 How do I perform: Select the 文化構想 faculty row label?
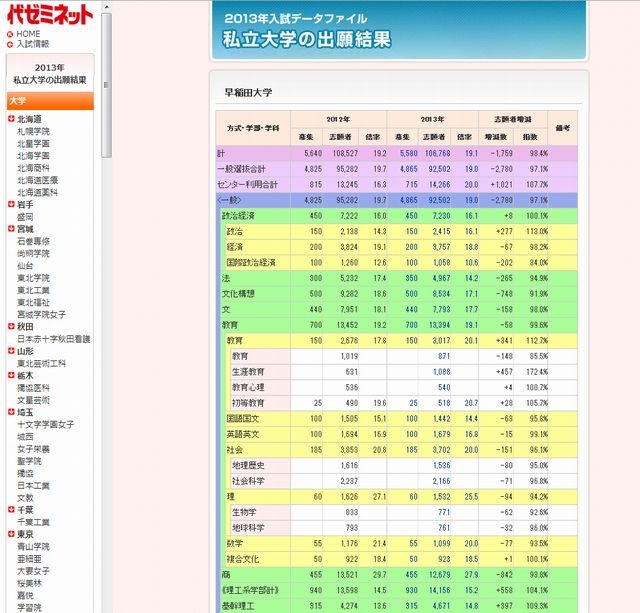tap(238, 293)
